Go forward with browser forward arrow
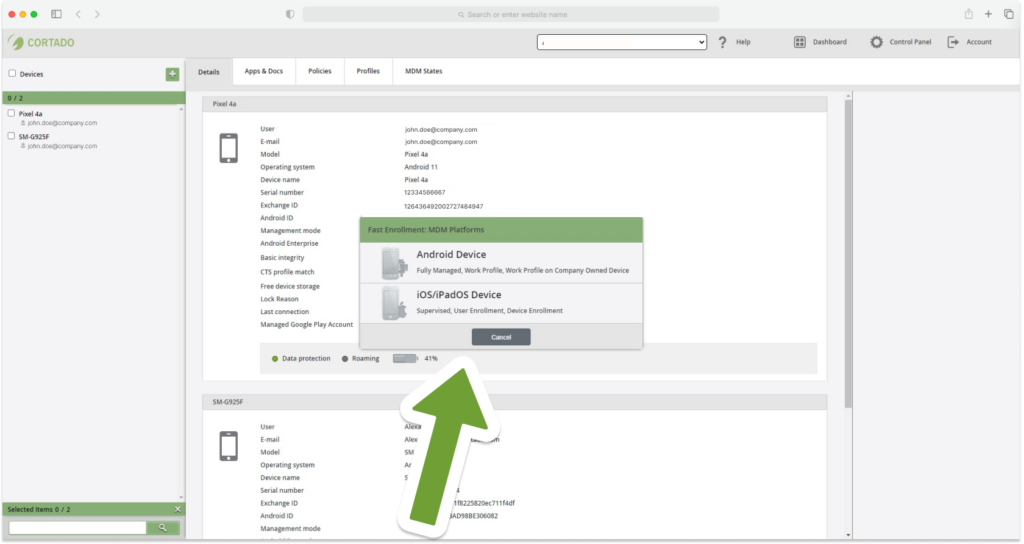The height and width of the screenshot is (544, 1024). point(97,14)
